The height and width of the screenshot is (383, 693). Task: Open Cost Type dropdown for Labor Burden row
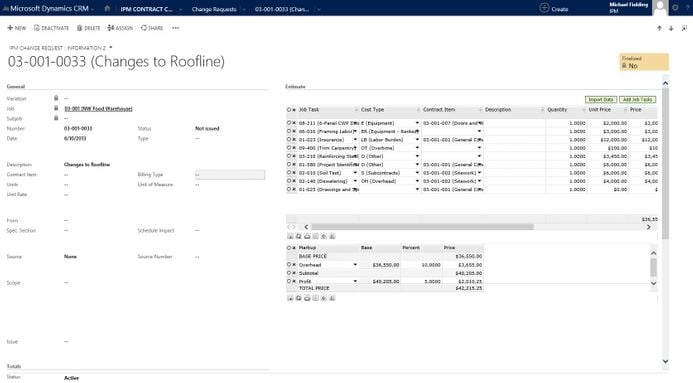pyautogui.click(x=417, y=140)
